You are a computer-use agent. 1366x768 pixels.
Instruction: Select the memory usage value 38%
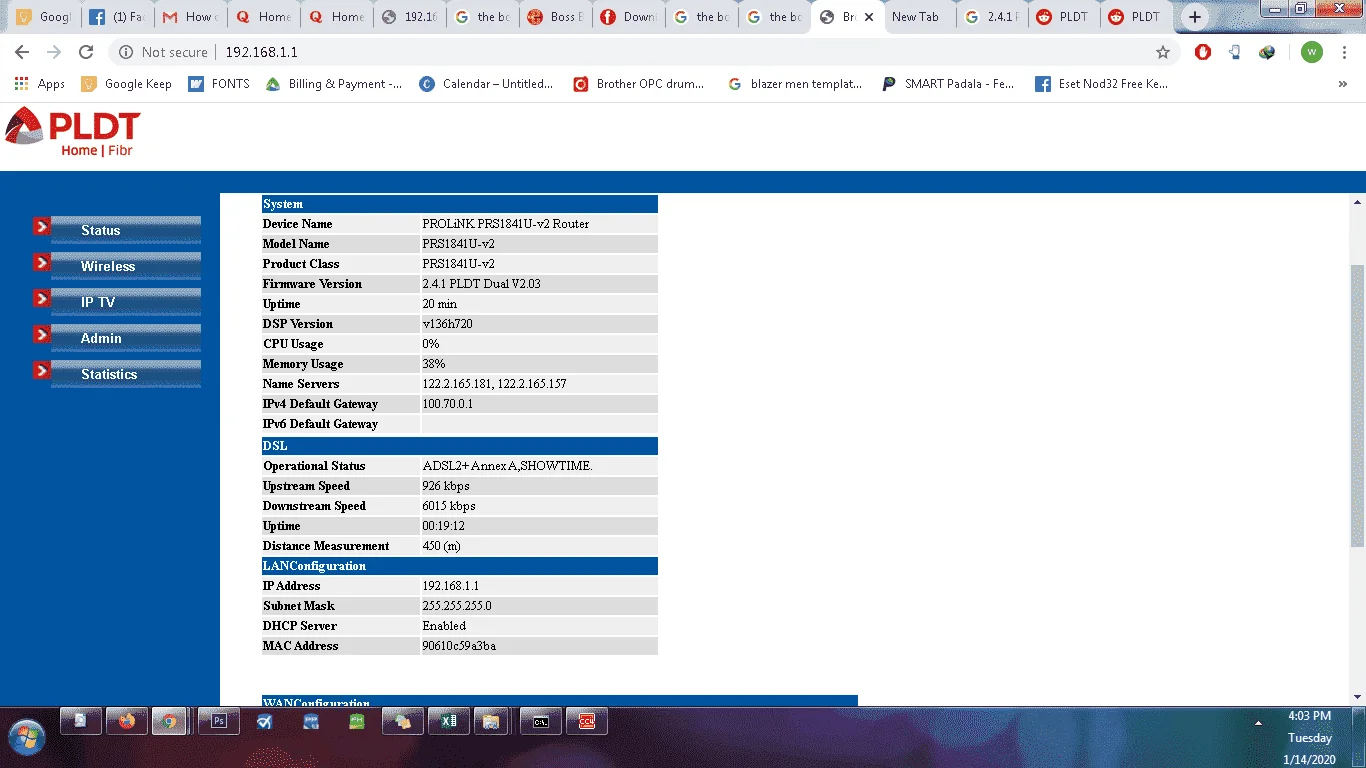(434, 364)
